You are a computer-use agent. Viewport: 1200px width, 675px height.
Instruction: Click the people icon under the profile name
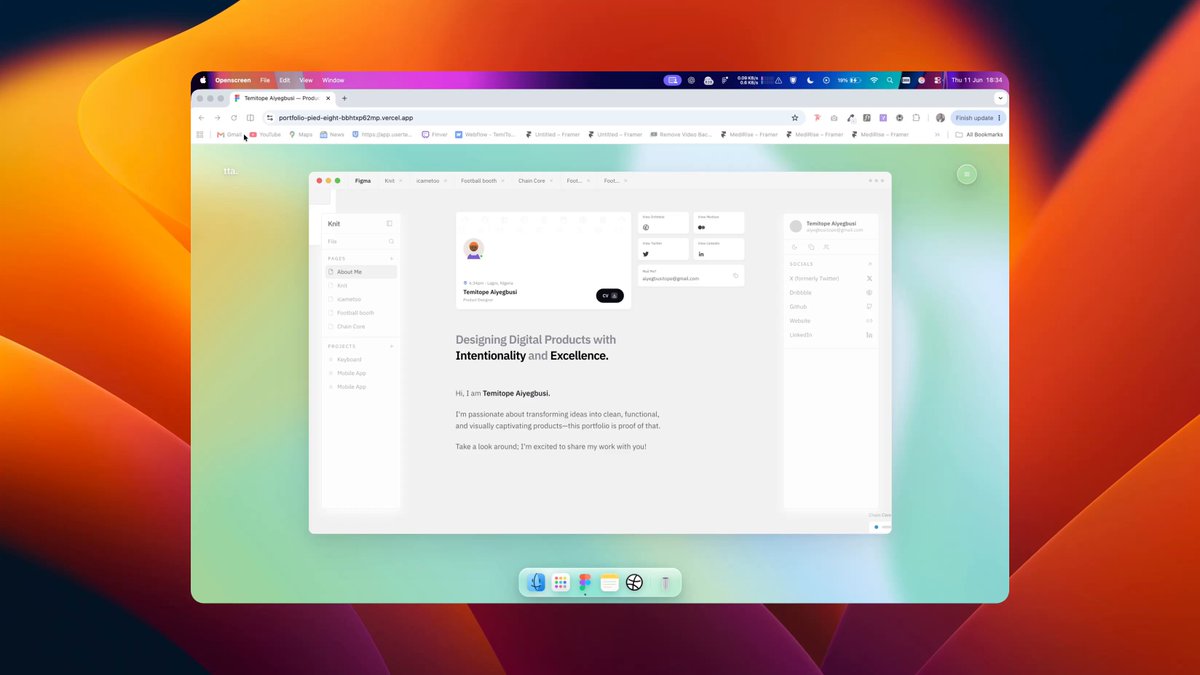point(826,246)
